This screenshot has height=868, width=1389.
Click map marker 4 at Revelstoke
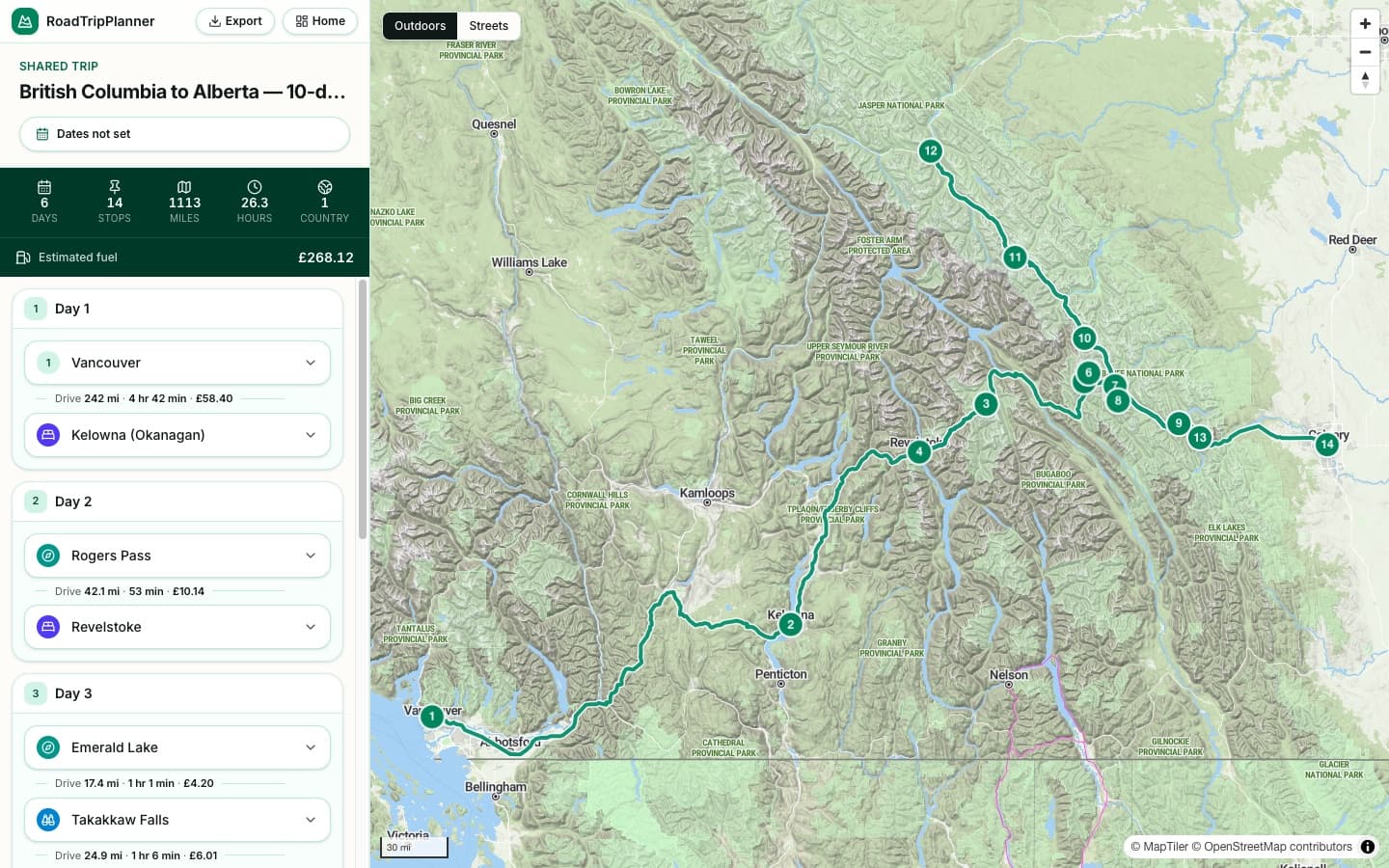pyautogui.click(x=919, y=451)
